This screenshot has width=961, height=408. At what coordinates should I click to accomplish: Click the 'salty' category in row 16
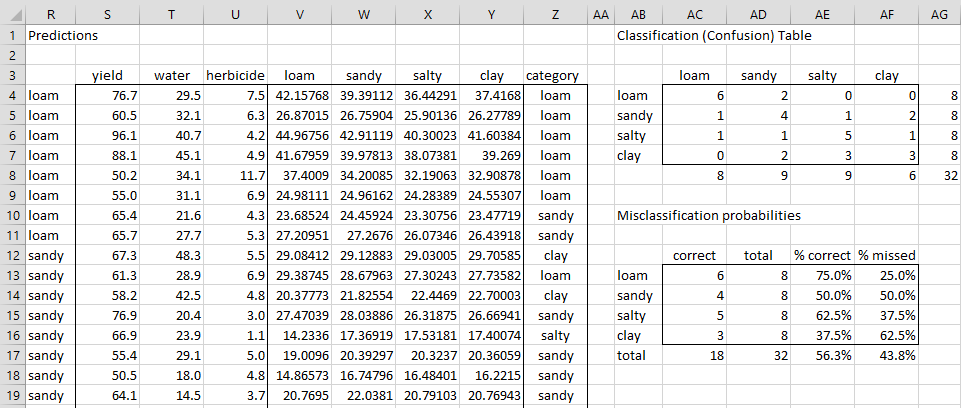pos(555,336)
